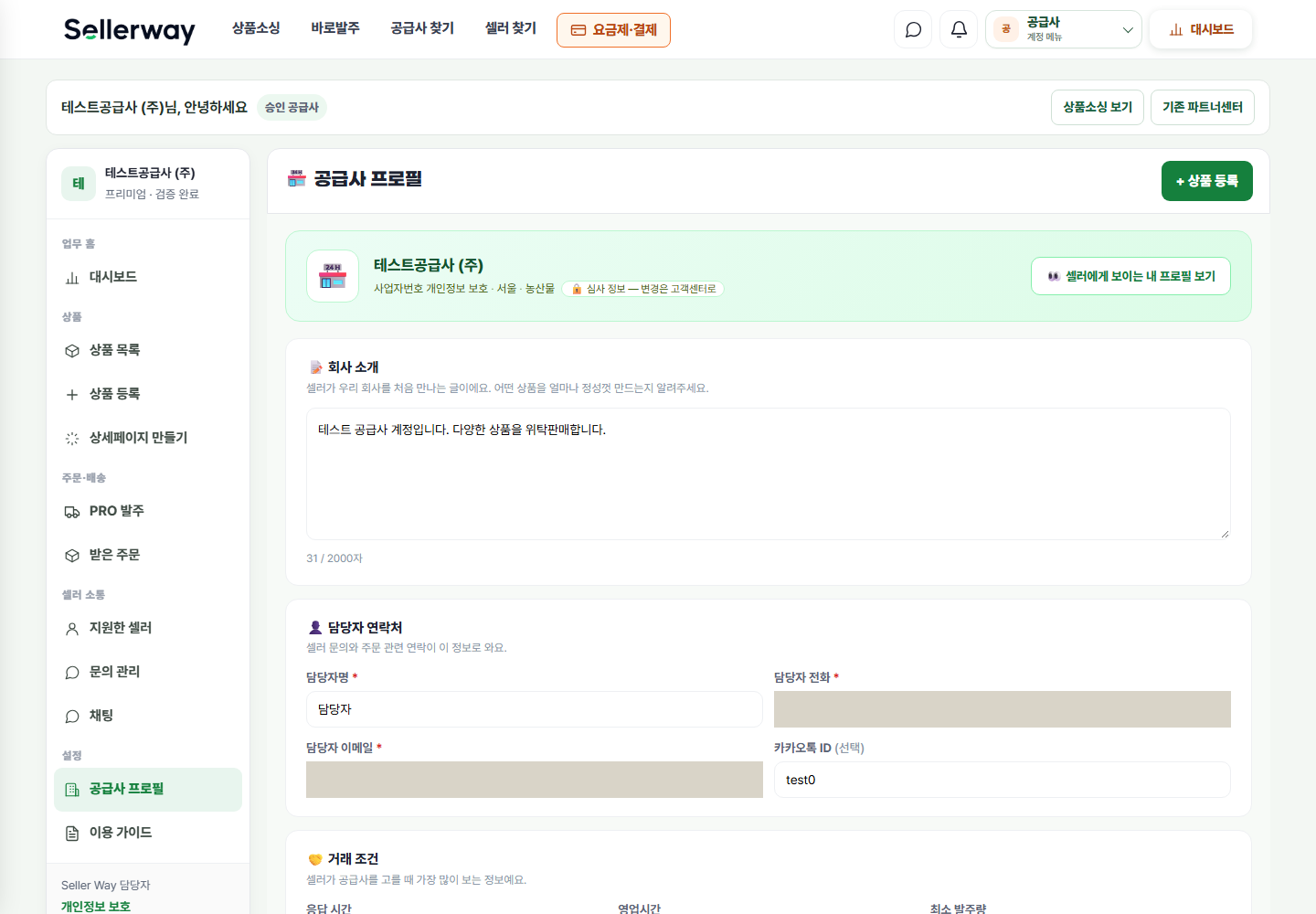This screenshot has width=1316, height=914.
Task: Click the 요금제·결제 button
Action: [x=613, y=30]
